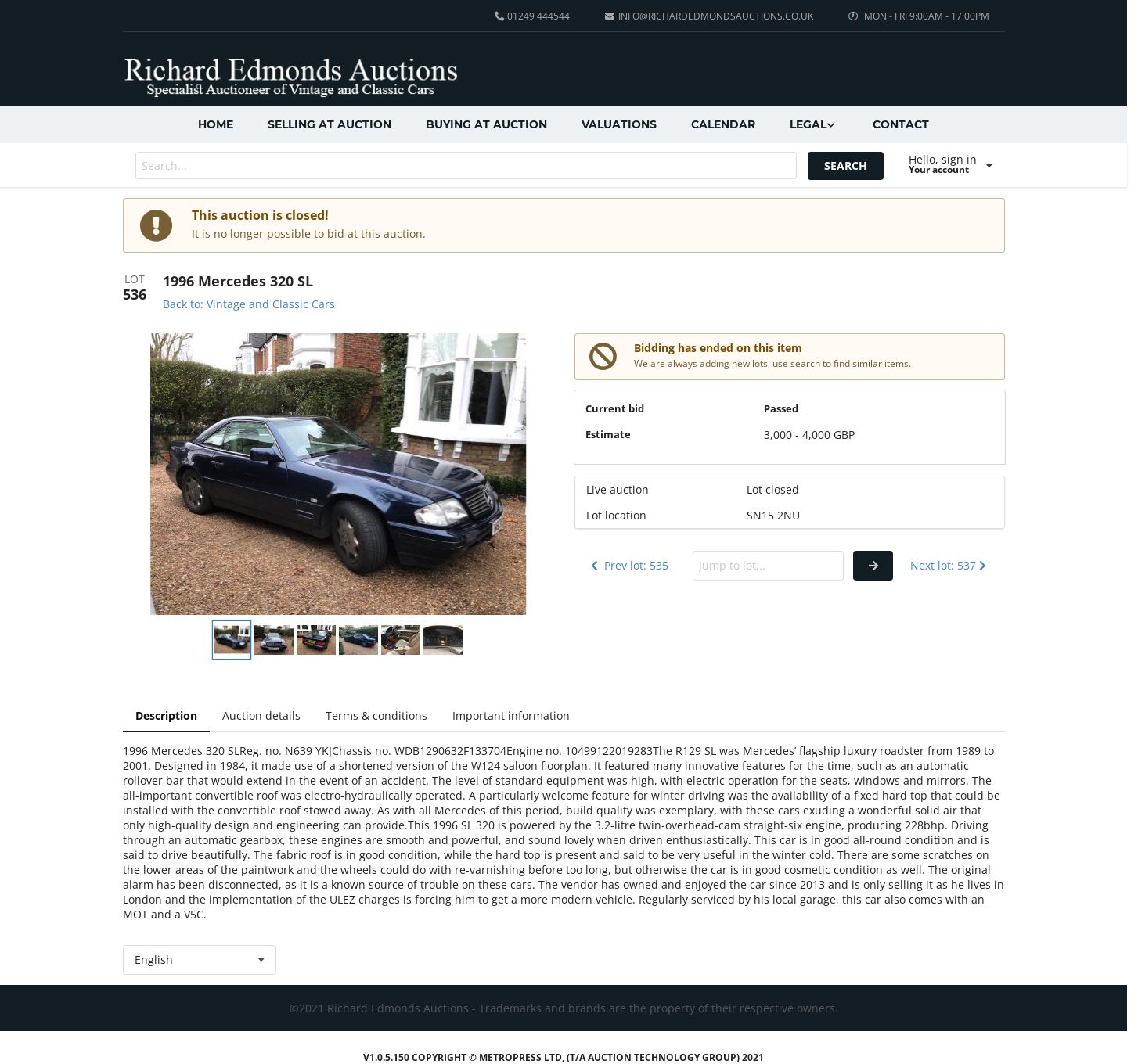Click the exclamation icon in closed auction alert

point(156,225)
